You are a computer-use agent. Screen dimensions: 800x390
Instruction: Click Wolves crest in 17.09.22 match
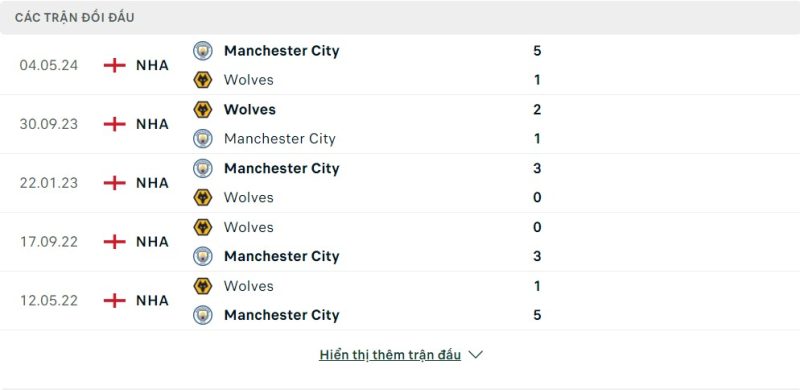203,227
